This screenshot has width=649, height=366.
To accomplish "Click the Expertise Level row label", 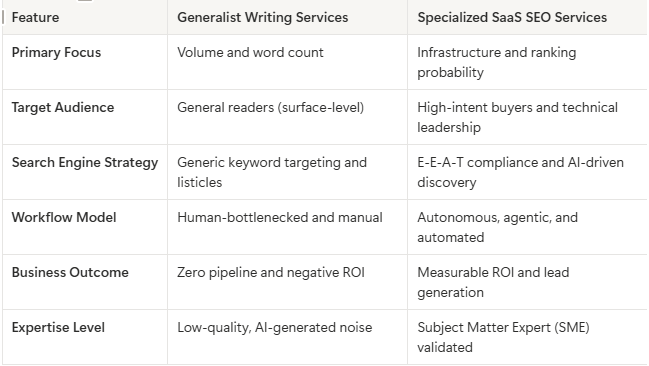I will [x=58, y=327].
